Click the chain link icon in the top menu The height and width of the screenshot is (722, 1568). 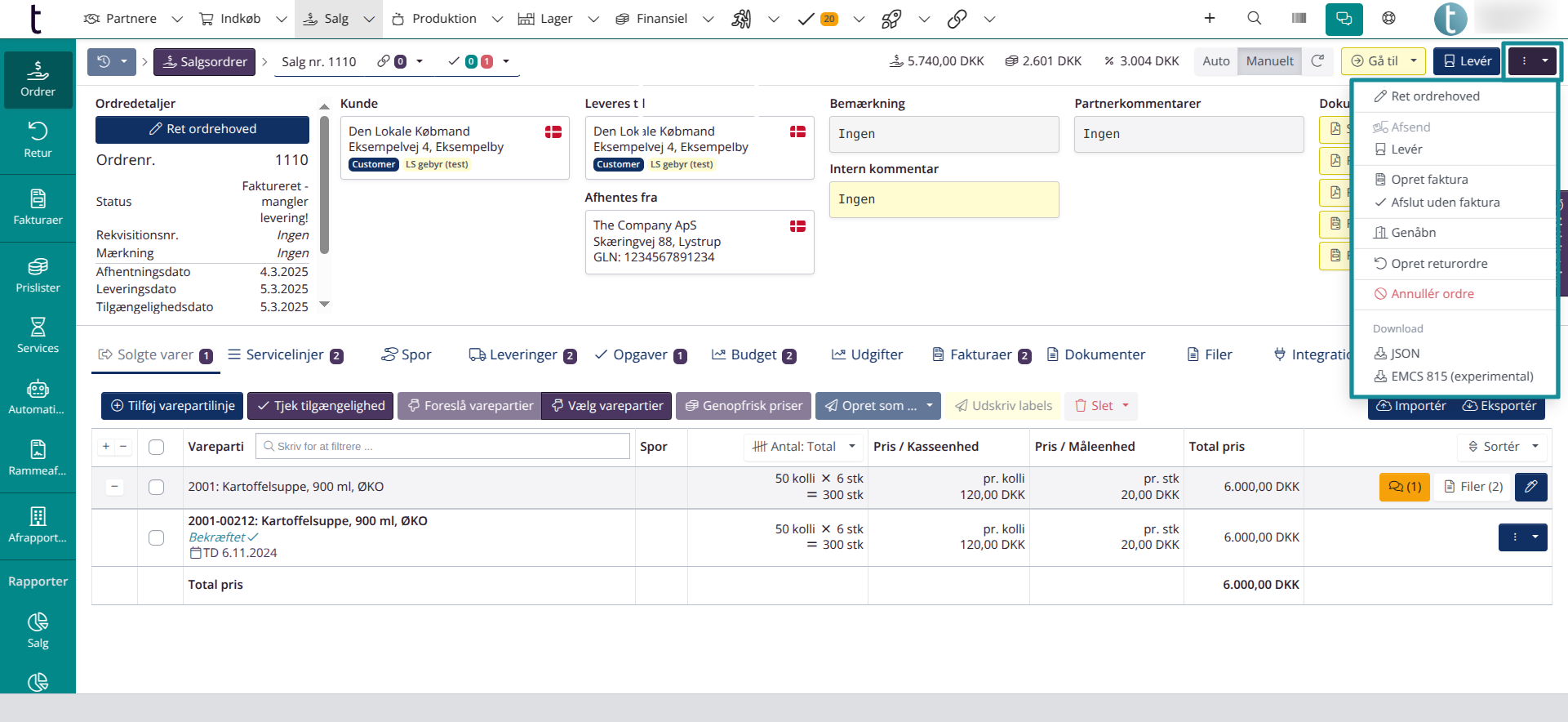[x=957, y=19]
